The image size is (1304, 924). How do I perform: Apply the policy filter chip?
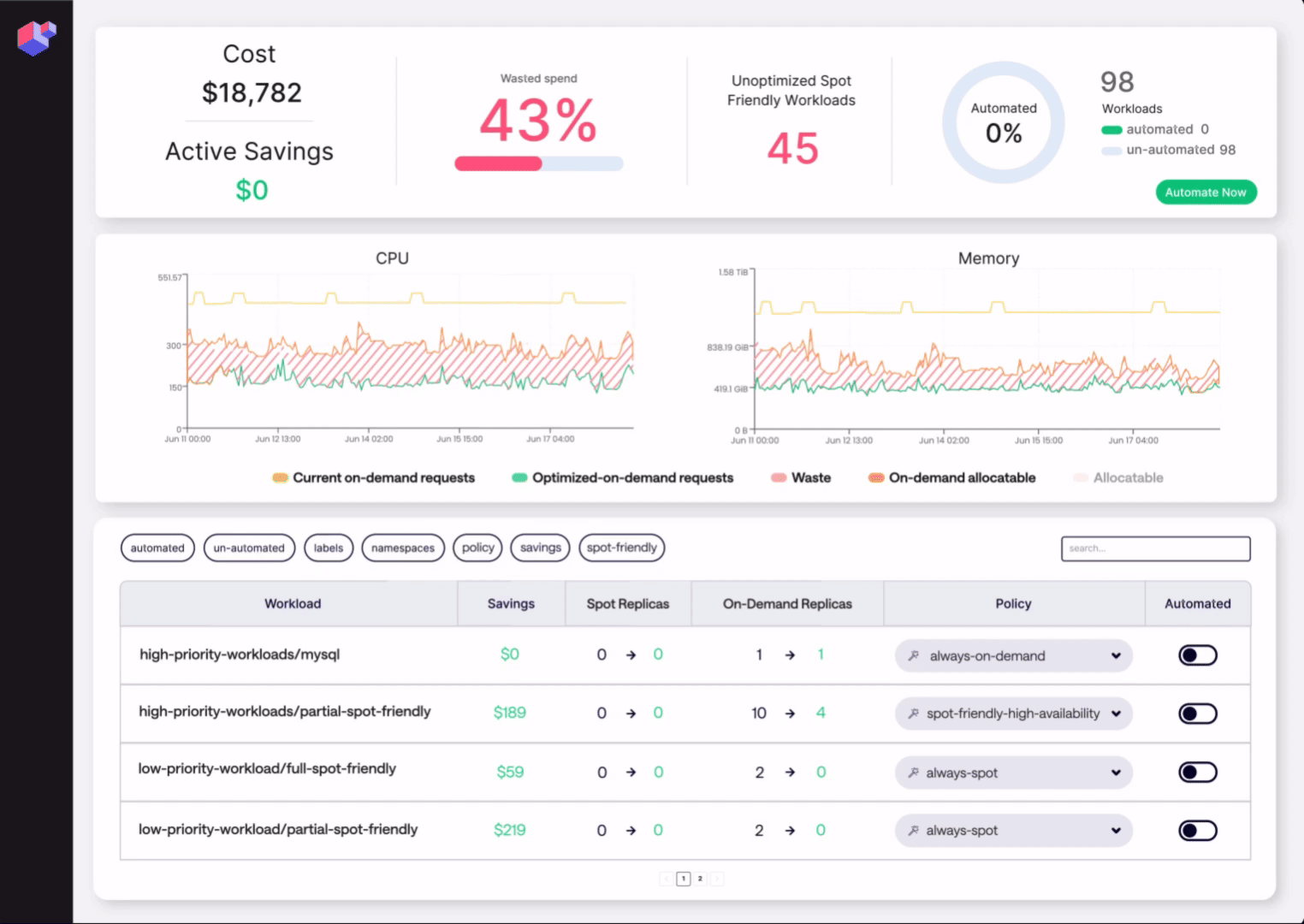[x=478, y=548]
